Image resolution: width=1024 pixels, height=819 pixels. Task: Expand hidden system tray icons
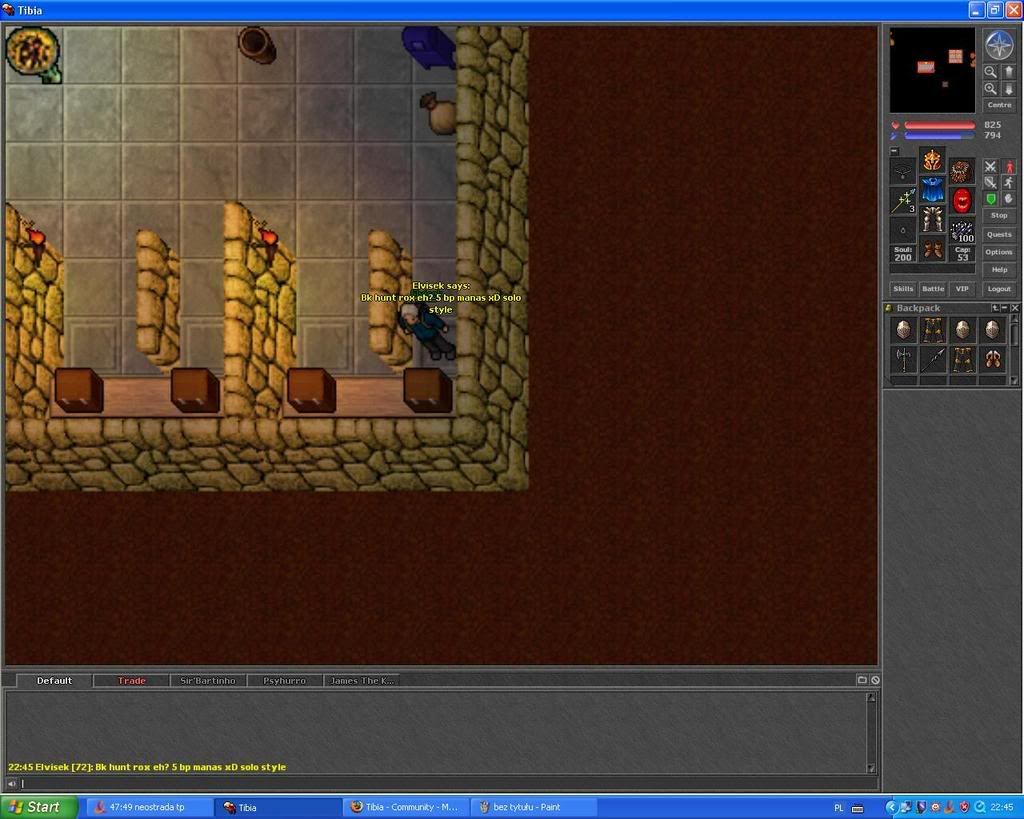point(891,807)
